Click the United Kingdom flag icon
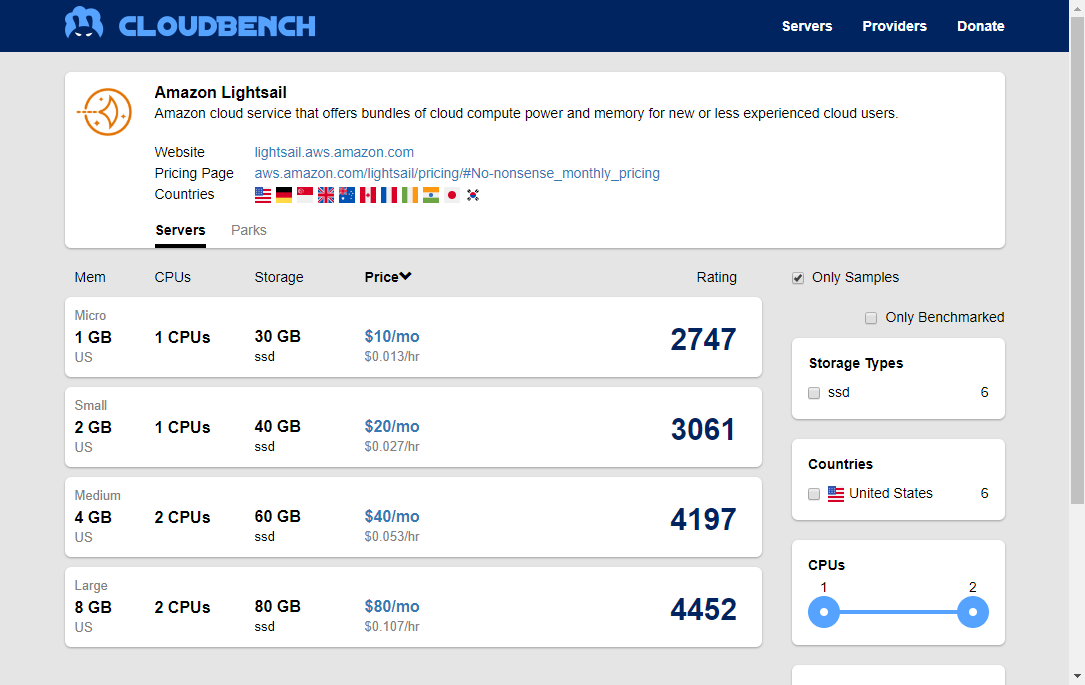Viewport: 1085px width, 685px height. click(x=326, y=195)
